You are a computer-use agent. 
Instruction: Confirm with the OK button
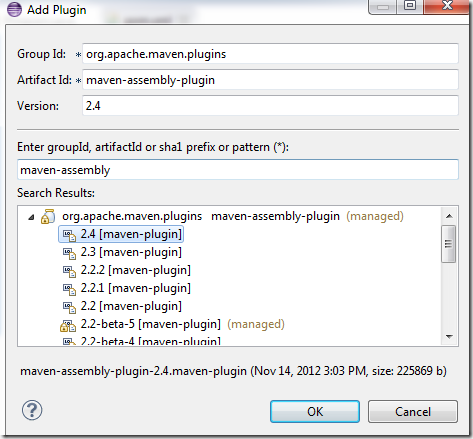(315, 412)
